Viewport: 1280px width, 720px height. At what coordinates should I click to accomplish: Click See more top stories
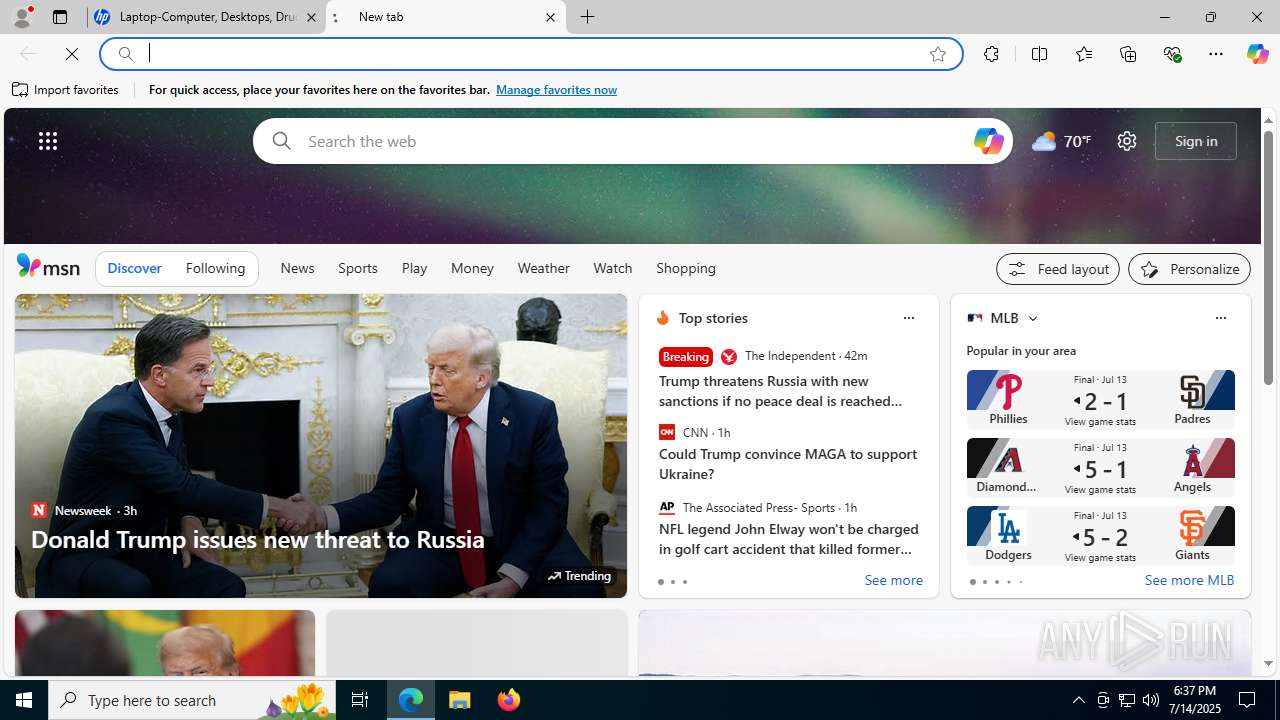893,581
